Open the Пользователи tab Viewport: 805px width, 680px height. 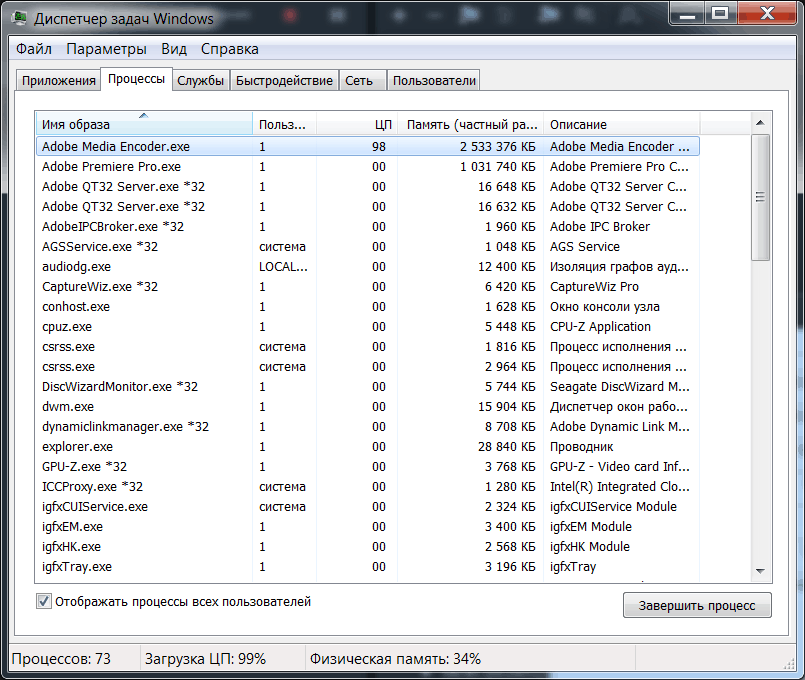pyautogui.click(x=434, y=81)
